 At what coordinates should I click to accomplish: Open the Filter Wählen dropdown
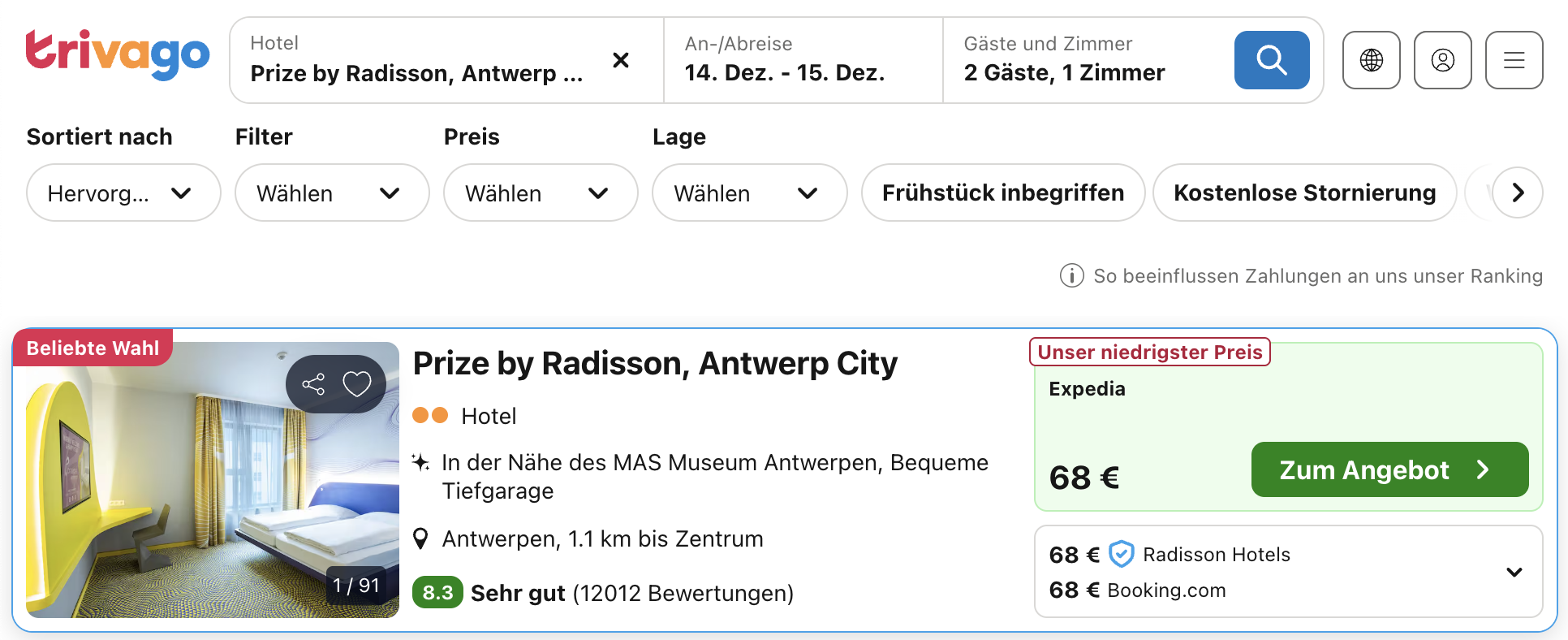point(332,193)
